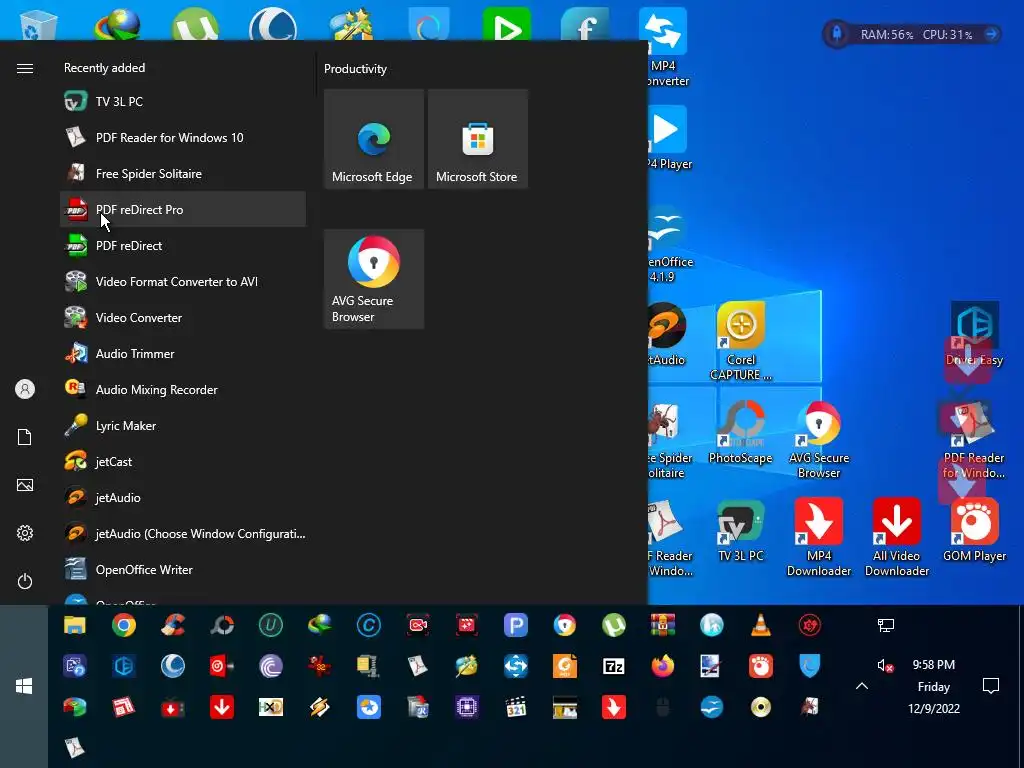Open Free Spider Solitaire in Start menu list
1024x768 pixels.
click(x=183, y=174)
